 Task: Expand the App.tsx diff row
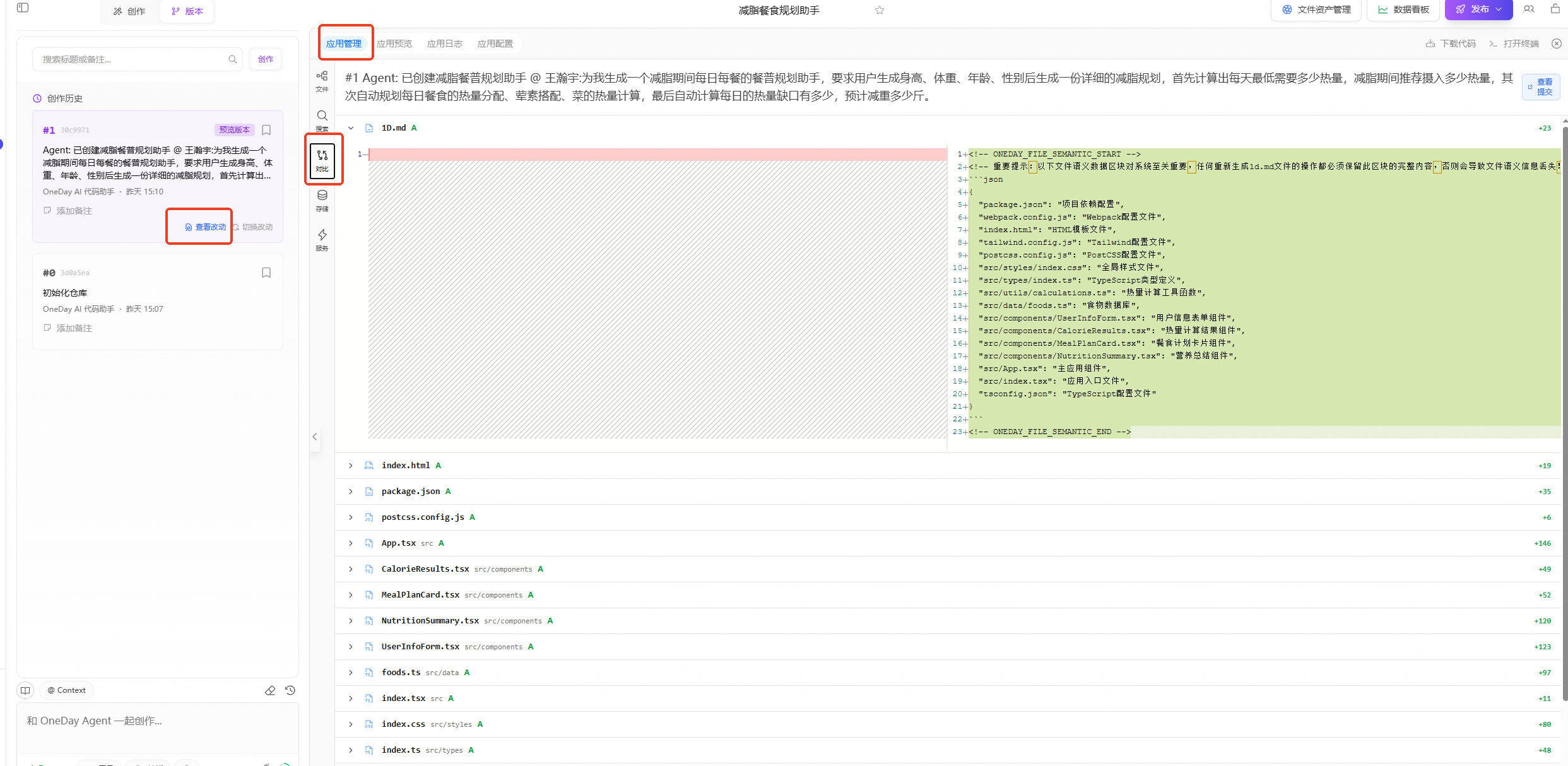351,543
